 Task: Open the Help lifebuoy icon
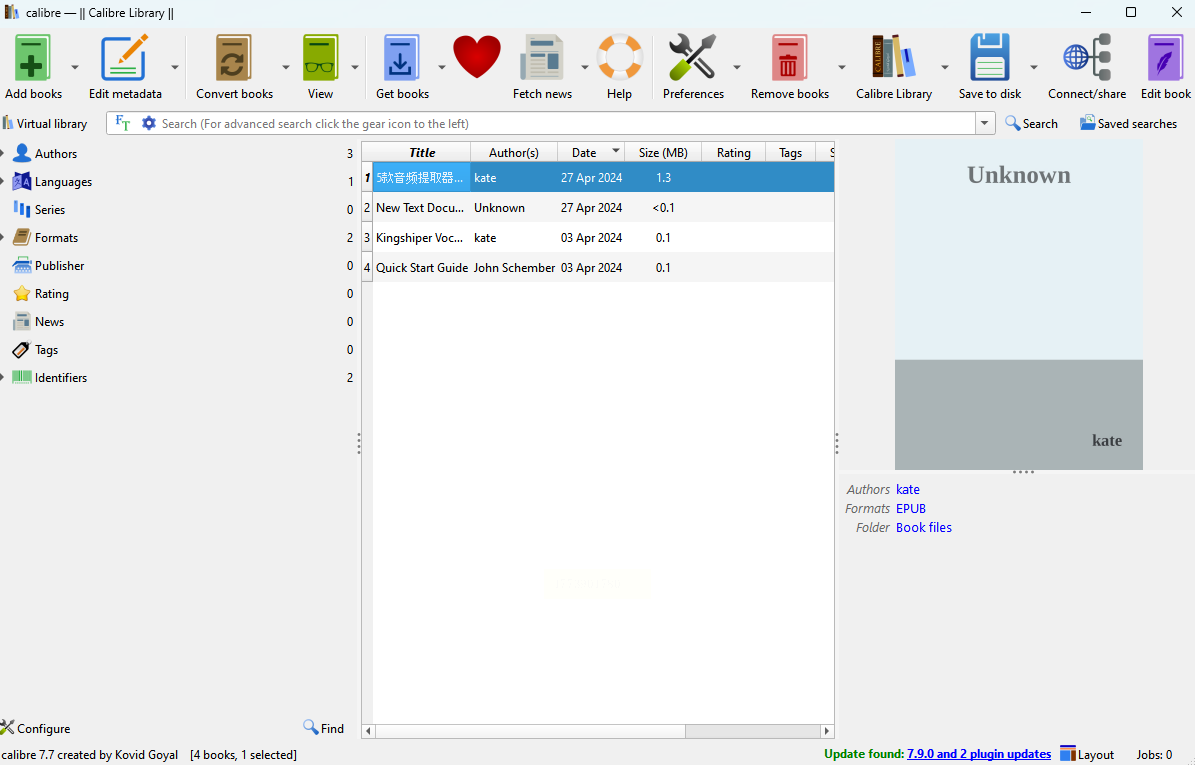pos(619,58)
